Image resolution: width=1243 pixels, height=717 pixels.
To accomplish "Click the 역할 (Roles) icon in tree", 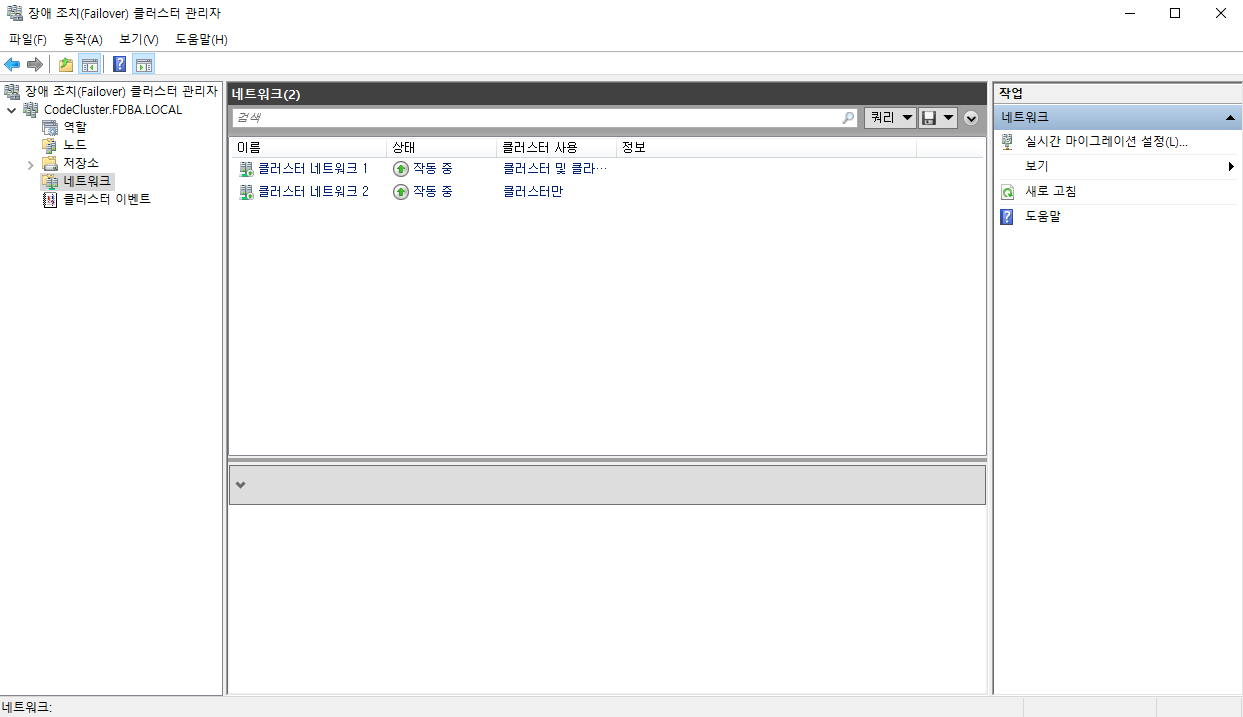I will point(49,127).
